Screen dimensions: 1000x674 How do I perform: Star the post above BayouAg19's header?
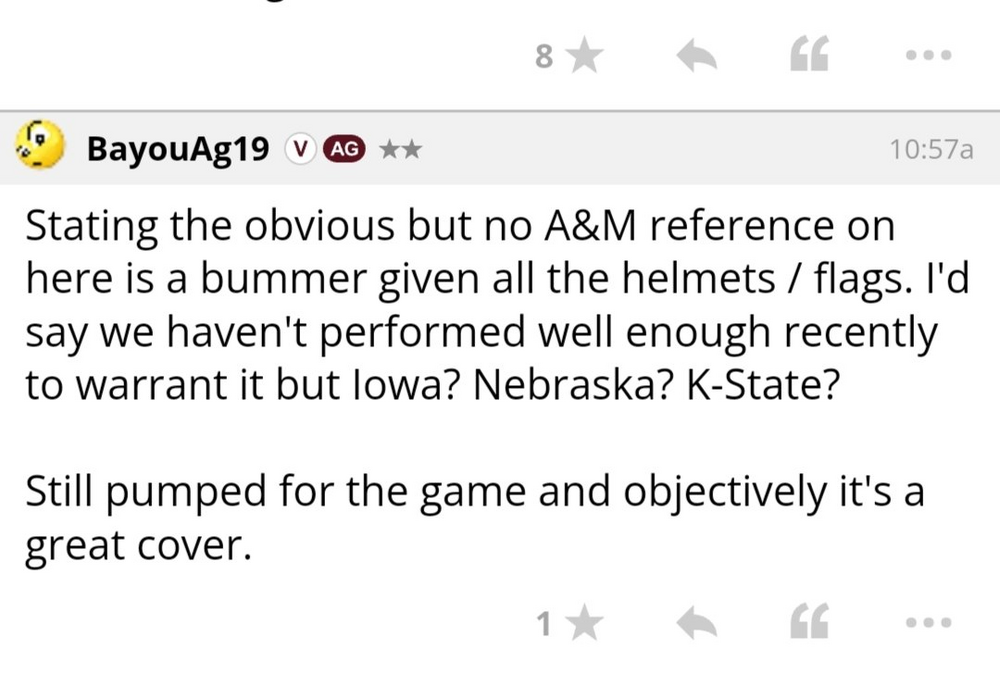click(585, 58)
